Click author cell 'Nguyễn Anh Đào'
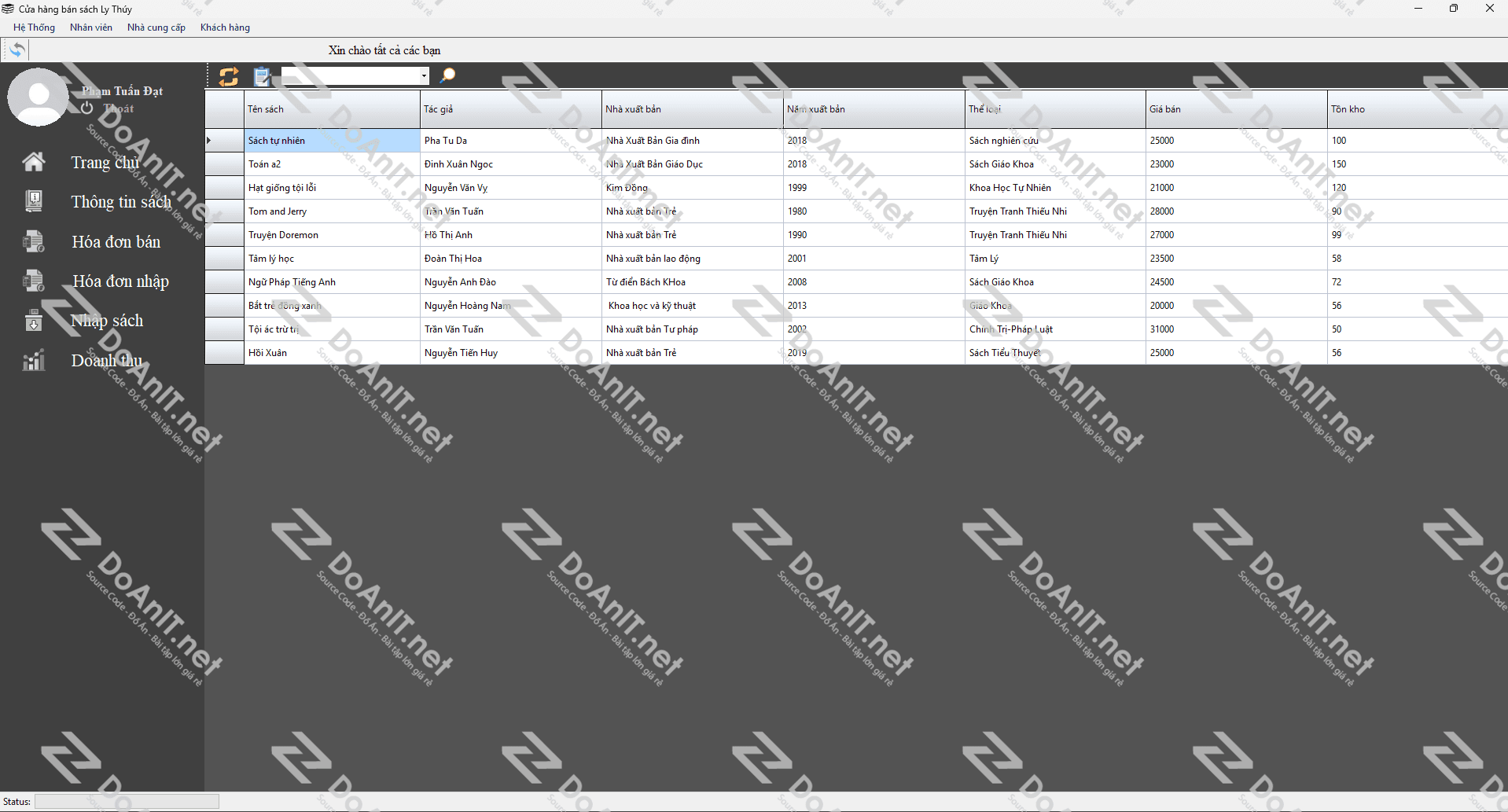1508x812 pixels. (510, 282)
